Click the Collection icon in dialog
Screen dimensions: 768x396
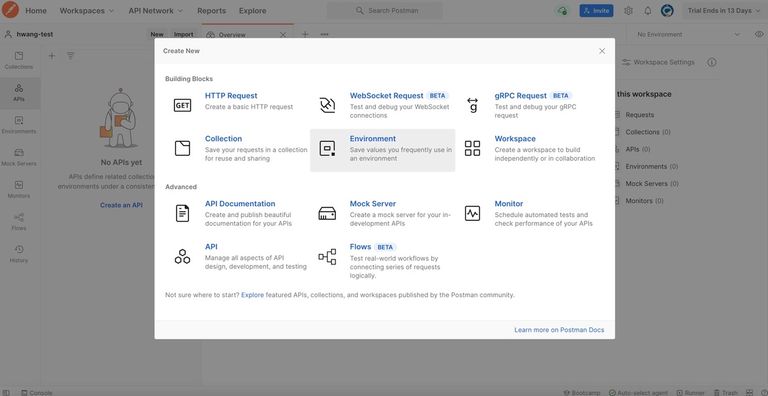tap(182, 148)
